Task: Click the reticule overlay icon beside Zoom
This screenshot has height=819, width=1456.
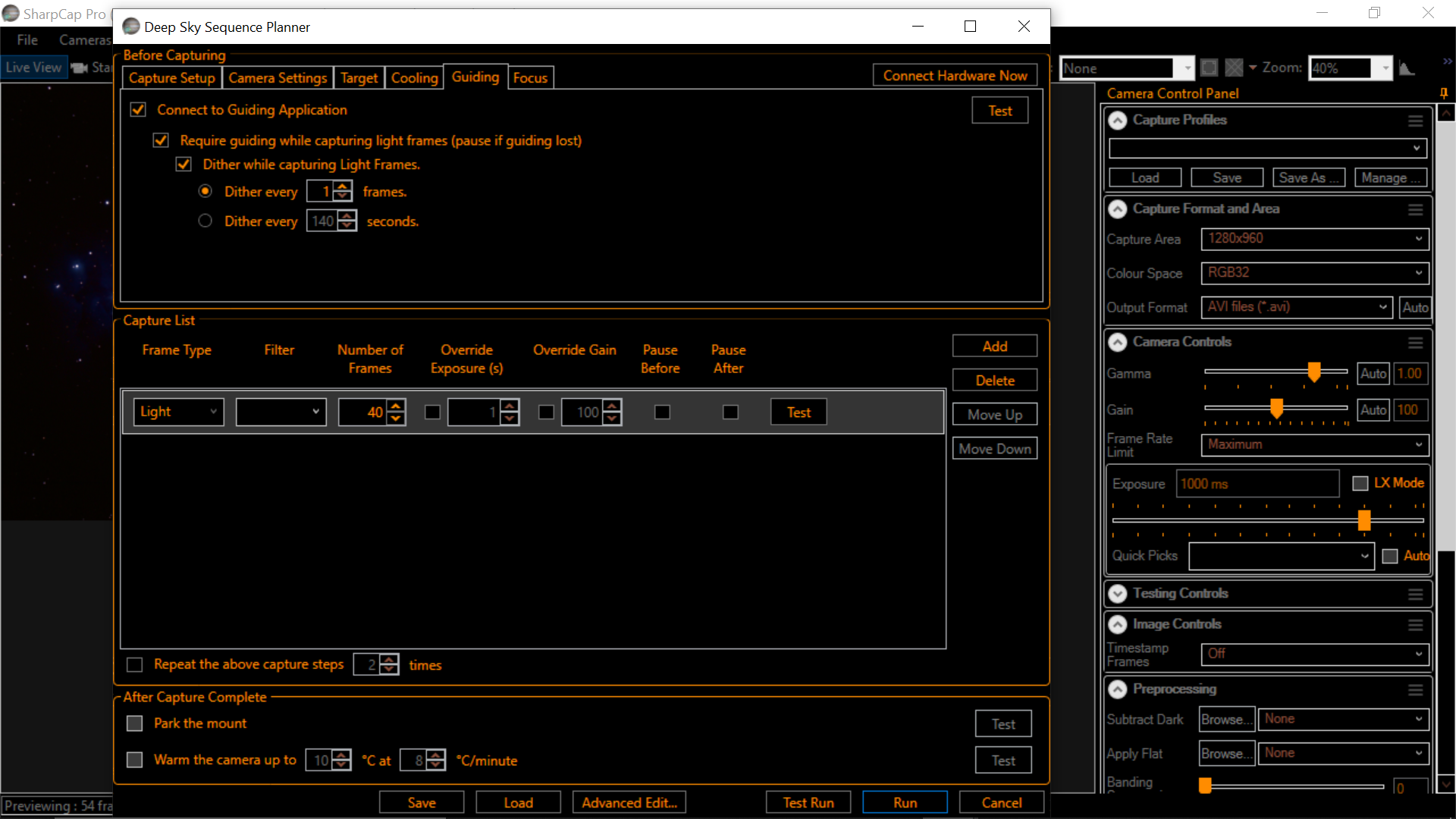Action: click(x=1235, y=68)
